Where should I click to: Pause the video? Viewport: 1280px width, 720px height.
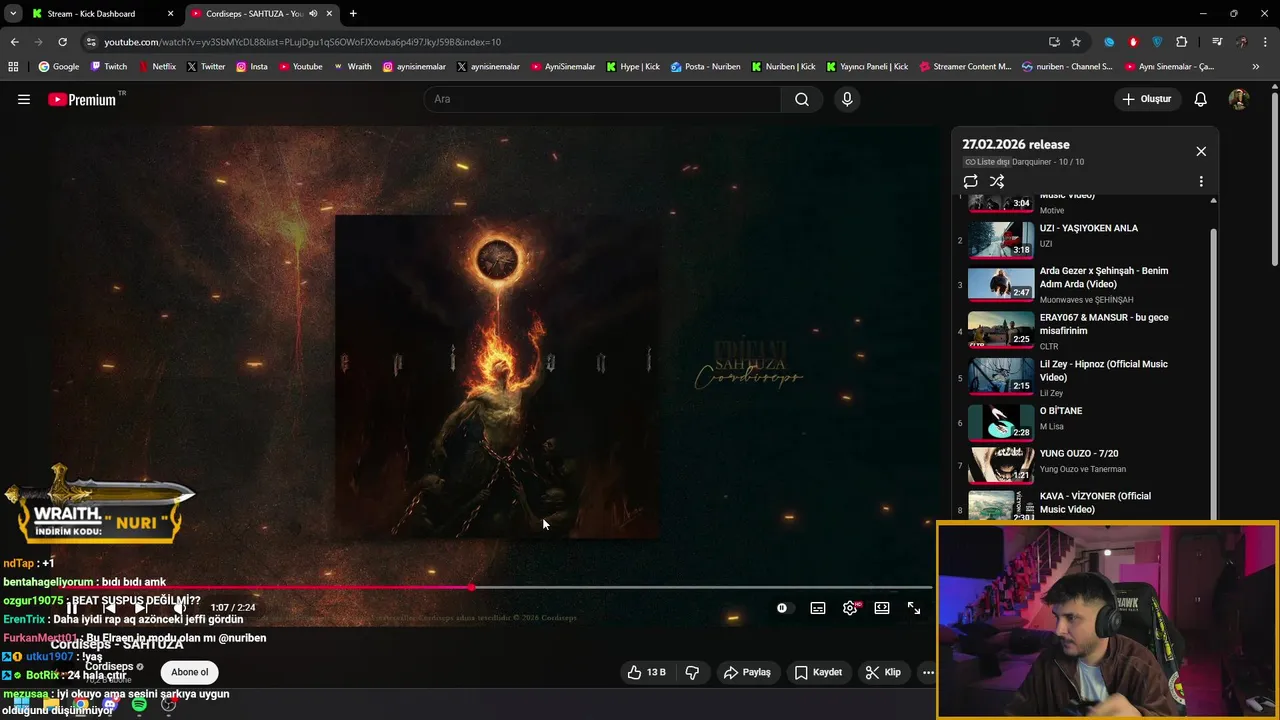pyautogui.click(x=72, y=608)
